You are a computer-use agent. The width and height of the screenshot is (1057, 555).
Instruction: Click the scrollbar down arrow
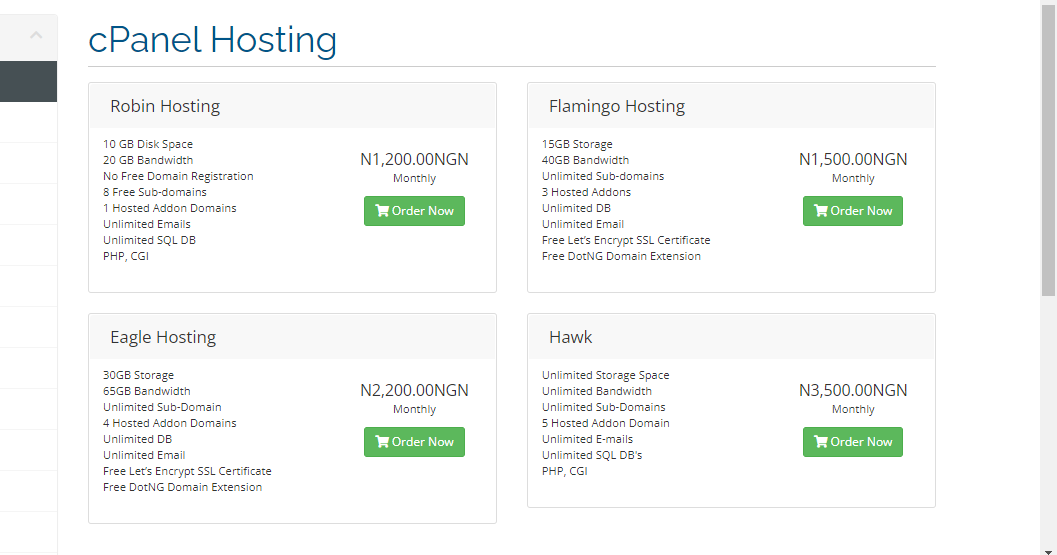click(1048, 551)
